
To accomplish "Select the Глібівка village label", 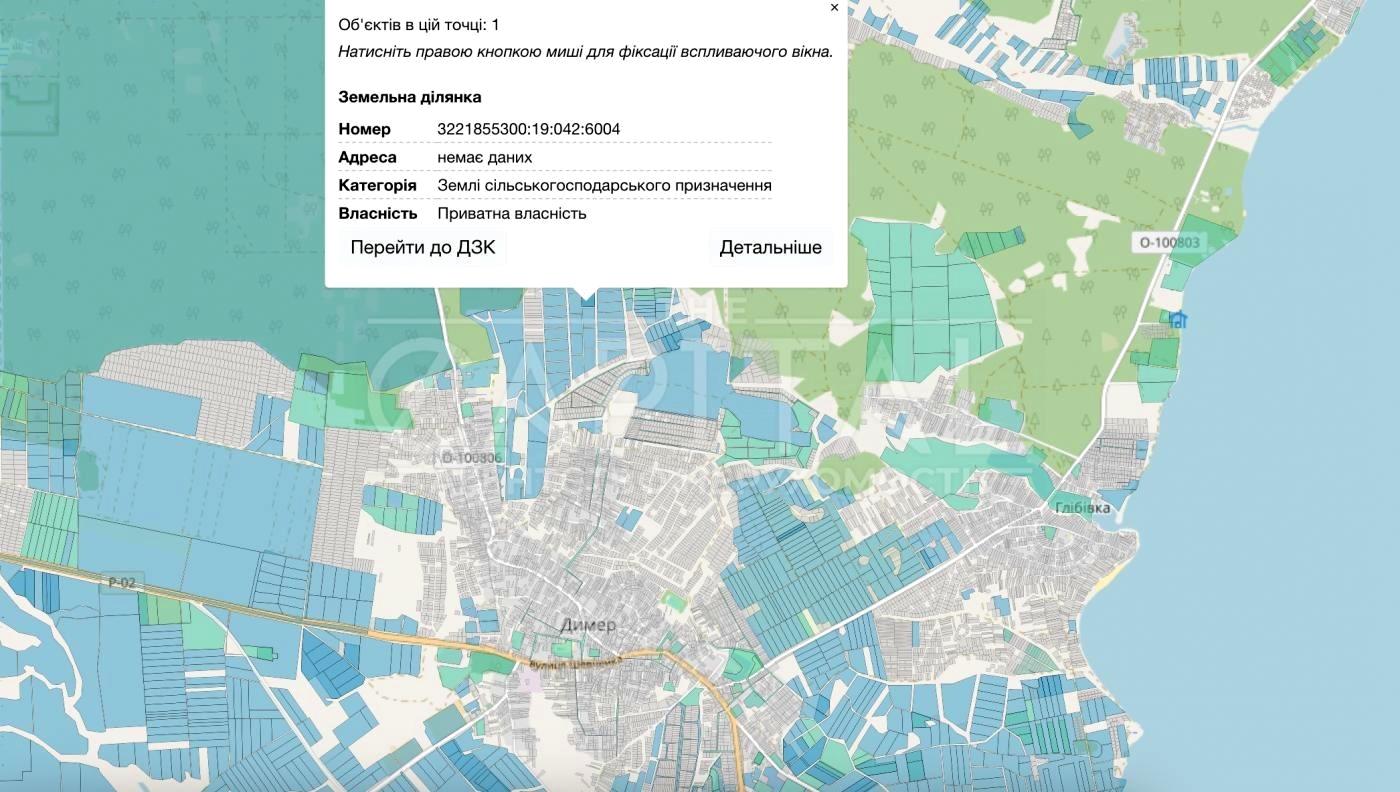I will pyautogui.click(x=1082, y=508).
